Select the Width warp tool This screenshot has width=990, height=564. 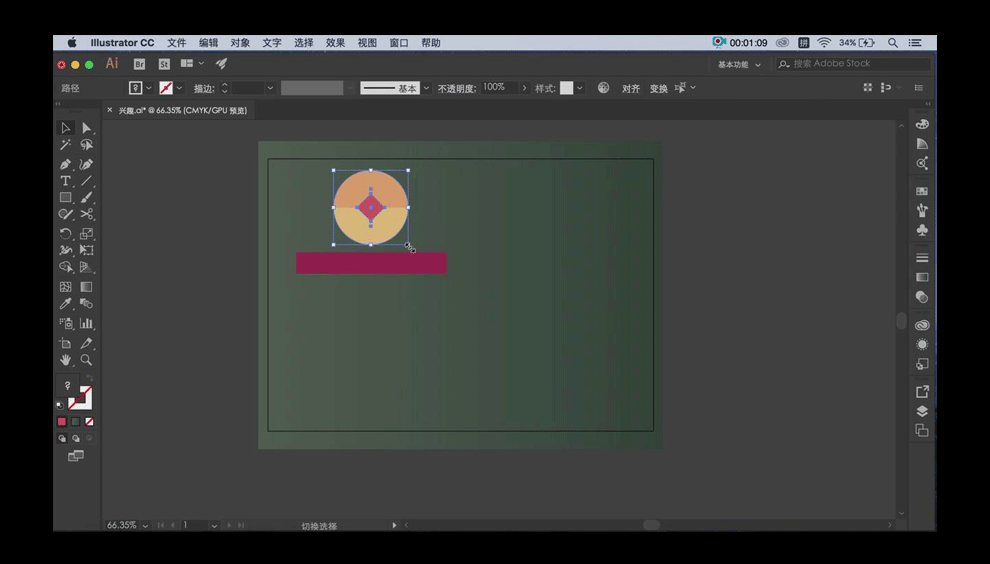65,250
